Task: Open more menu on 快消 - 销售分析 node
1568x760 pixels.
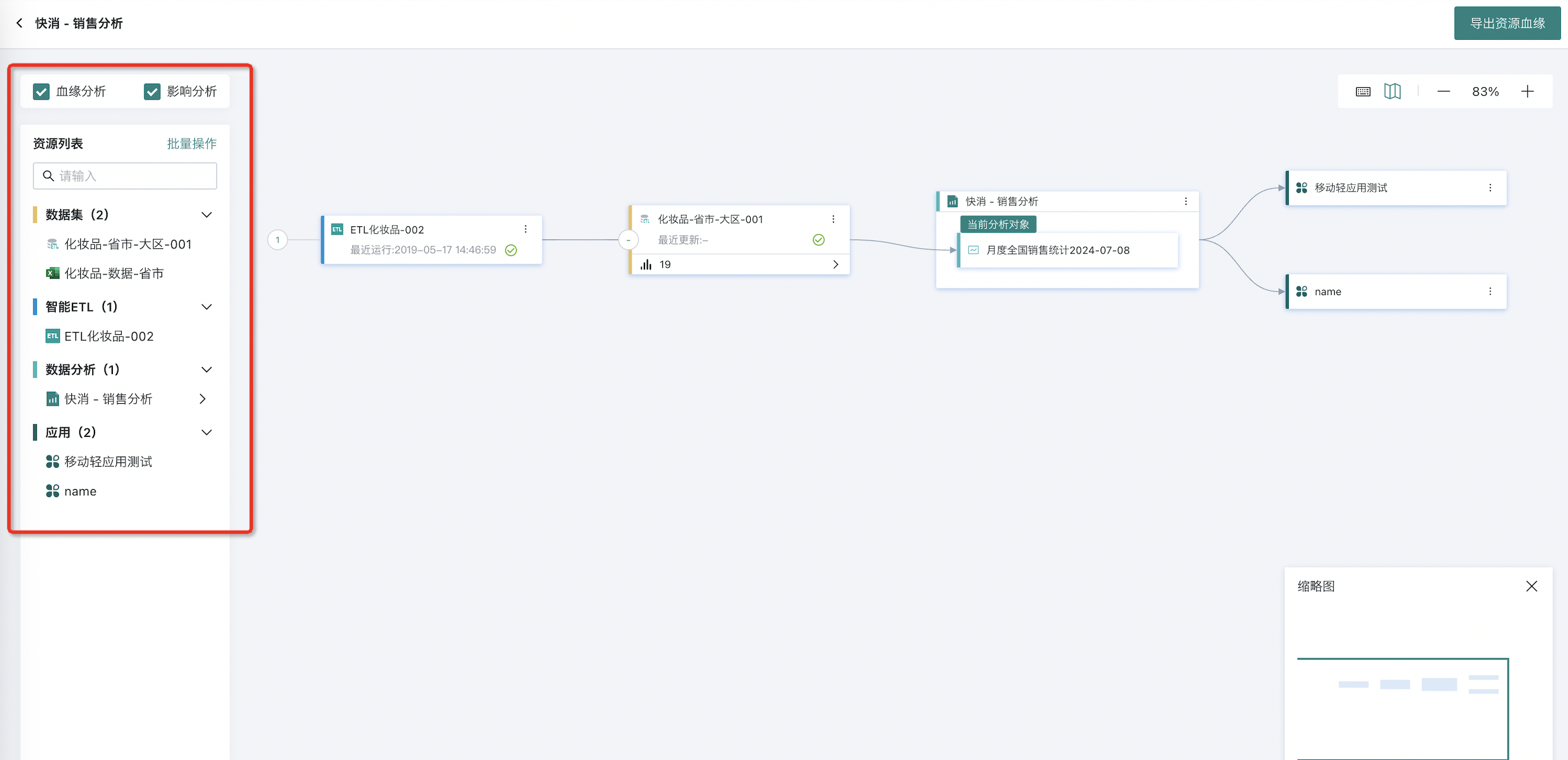Action: coord(1186,201)
